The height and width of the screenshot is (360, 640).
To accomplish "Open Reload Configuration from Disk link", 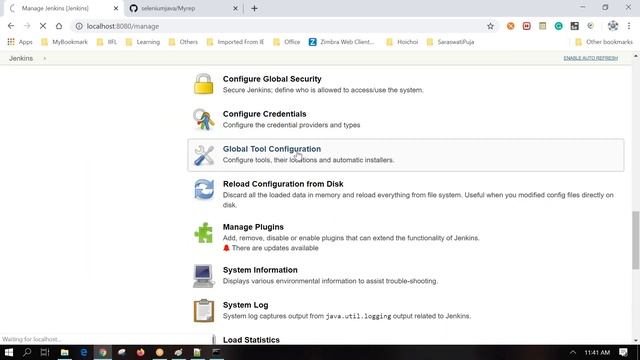I will [x=283, y=184].
